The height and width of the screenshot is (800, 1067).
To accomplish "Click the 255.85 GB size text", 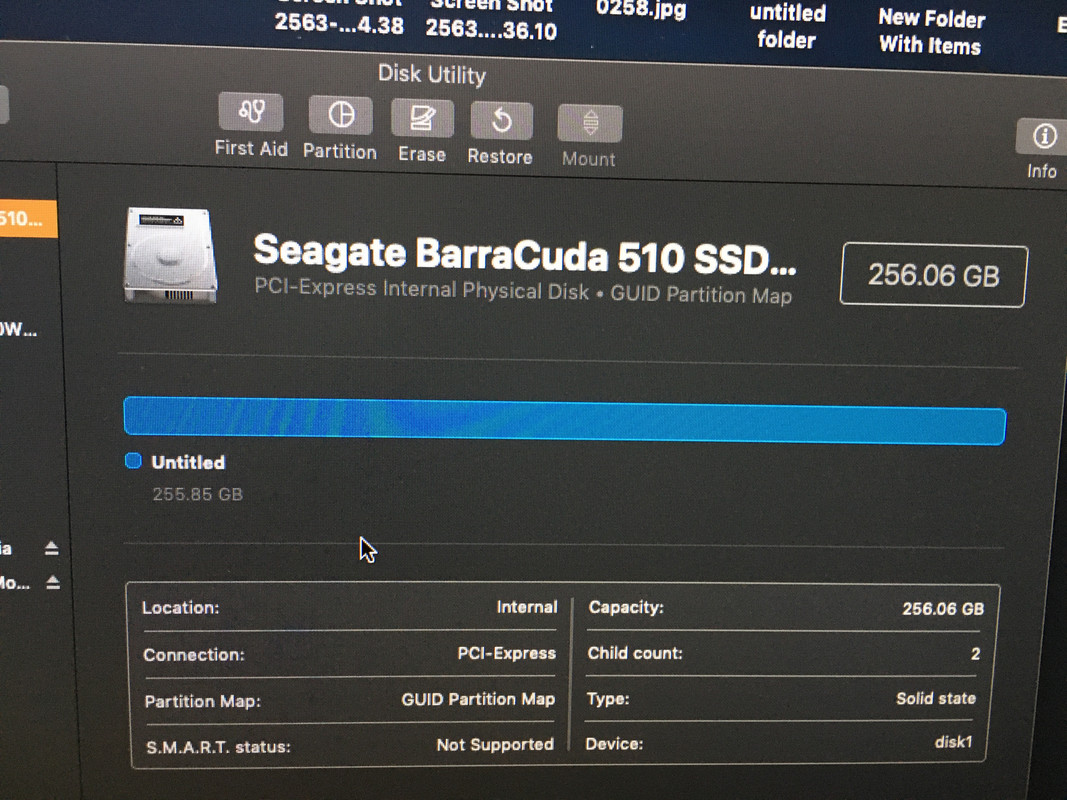I will pos(197,494).
